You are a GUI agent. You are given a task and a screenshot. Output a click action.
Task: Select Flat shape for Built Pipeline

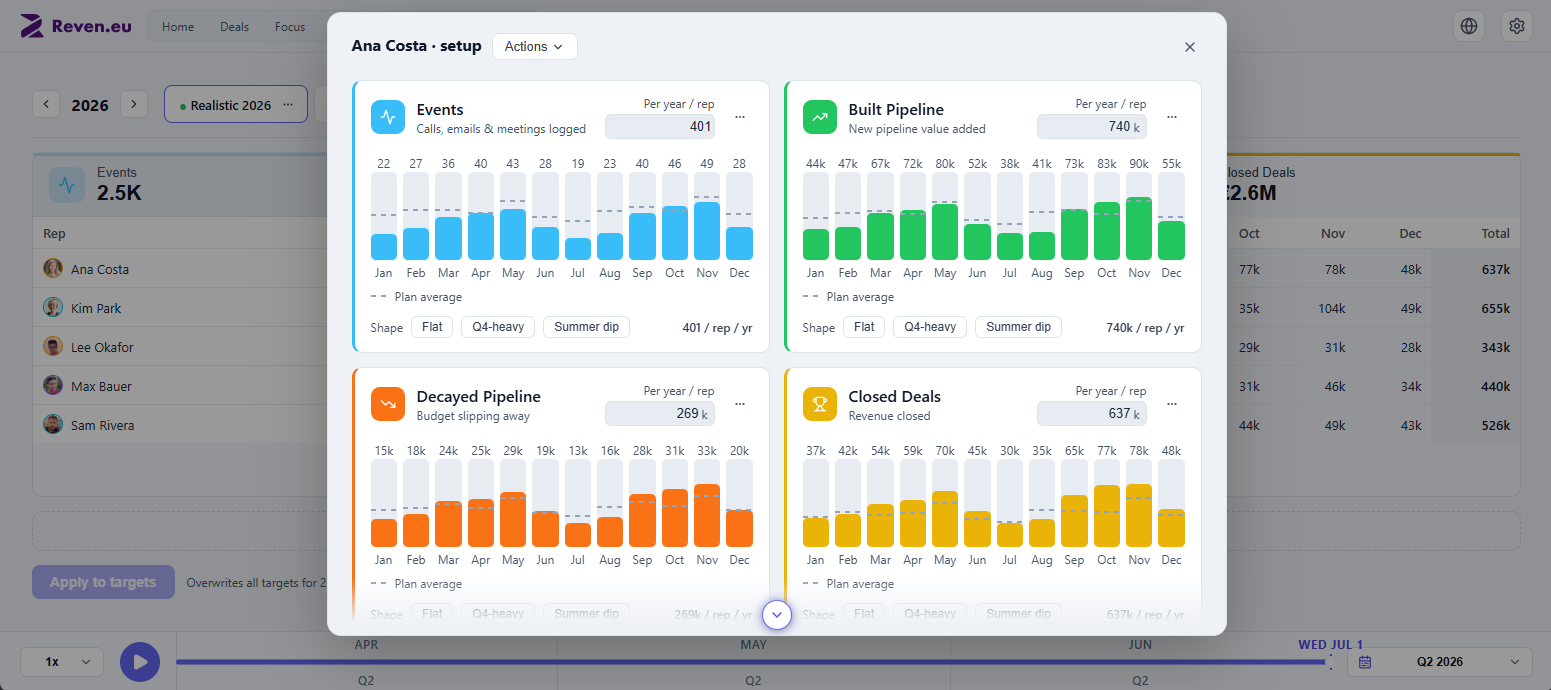(864, 327)
